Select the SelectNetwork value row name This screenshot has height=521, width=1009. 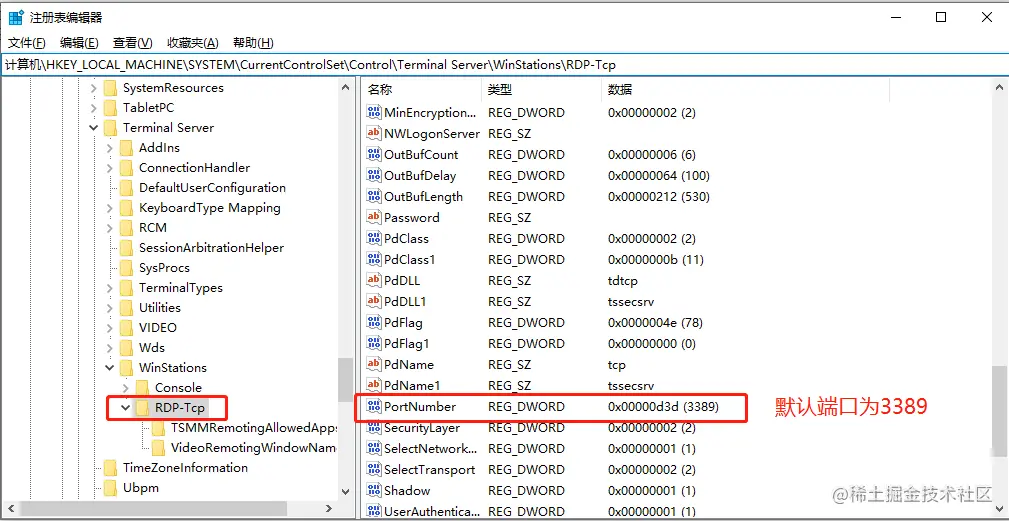tap(430, 448)
